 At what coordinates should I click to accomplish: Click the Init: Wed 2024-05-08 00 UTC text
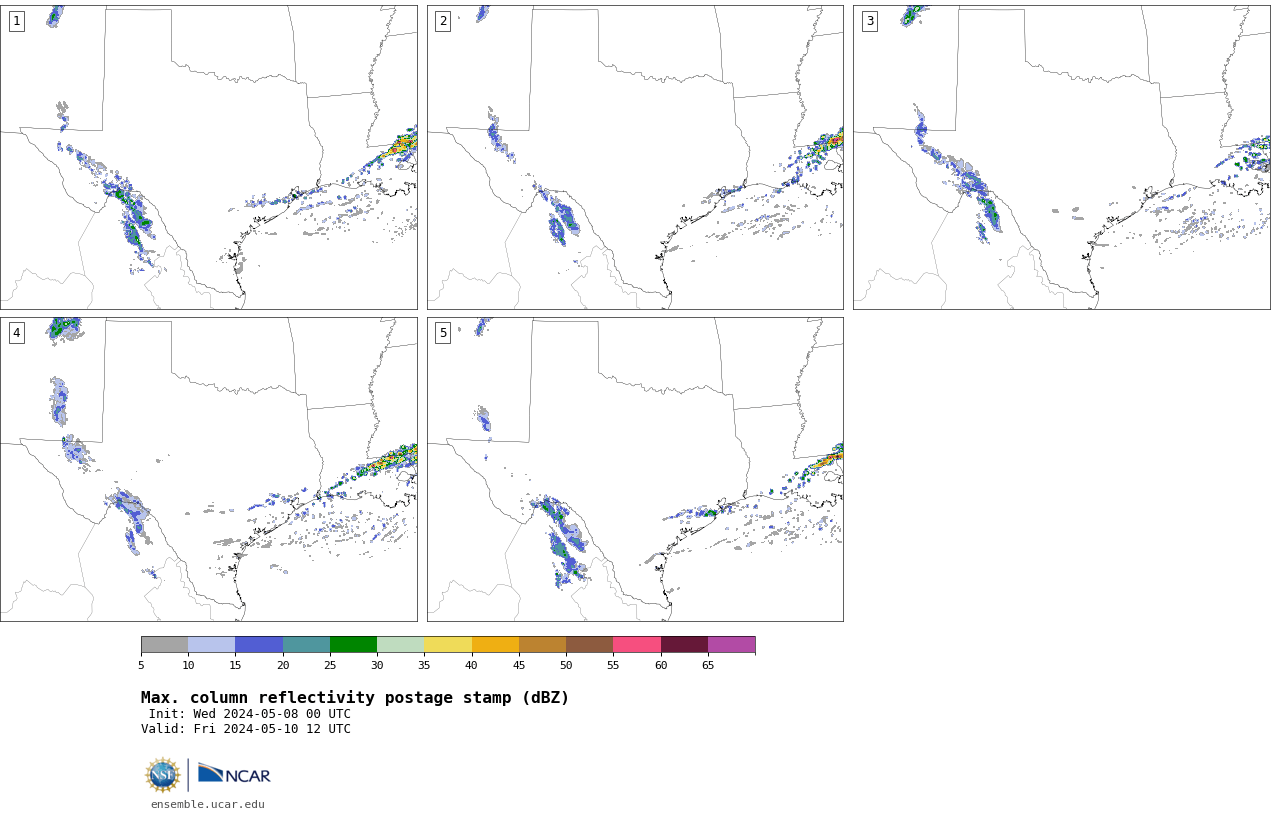point(250,714)
